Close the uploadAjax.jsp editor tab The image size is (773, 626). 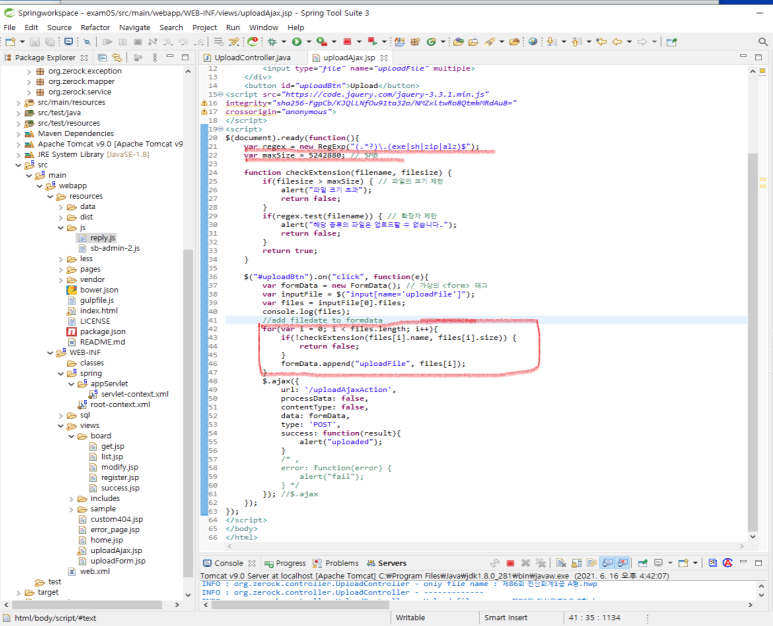[x=384, y=58]
